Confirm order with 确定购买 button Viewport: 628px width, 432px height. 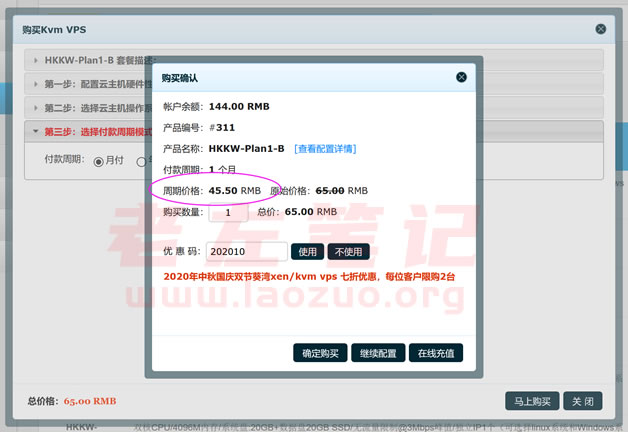pyautogui.click(x=320, y=353)
